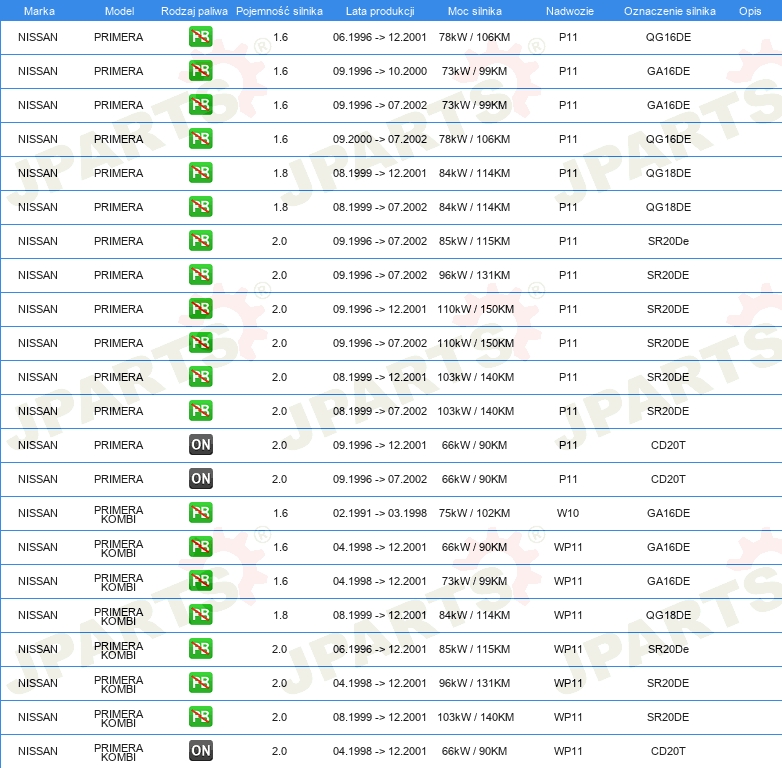Click QG16DE in the 06.1996 -> 12.2001 row

[668, 37]
